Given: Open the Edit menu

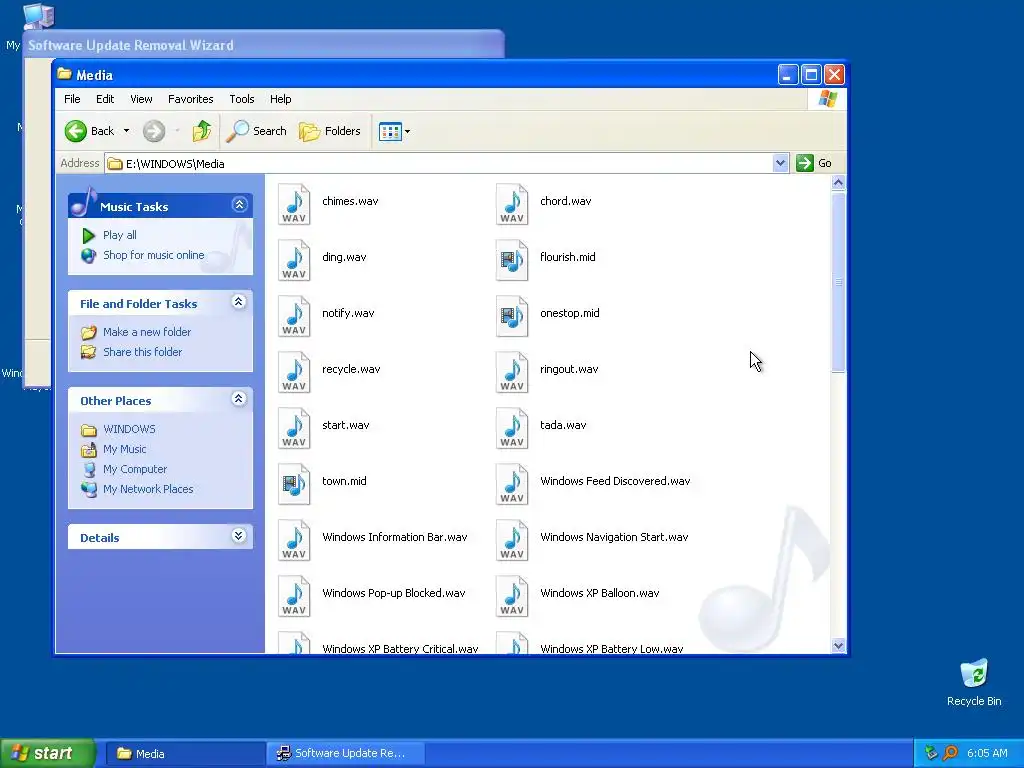Looking at the screenshot, I should [104, 99].
